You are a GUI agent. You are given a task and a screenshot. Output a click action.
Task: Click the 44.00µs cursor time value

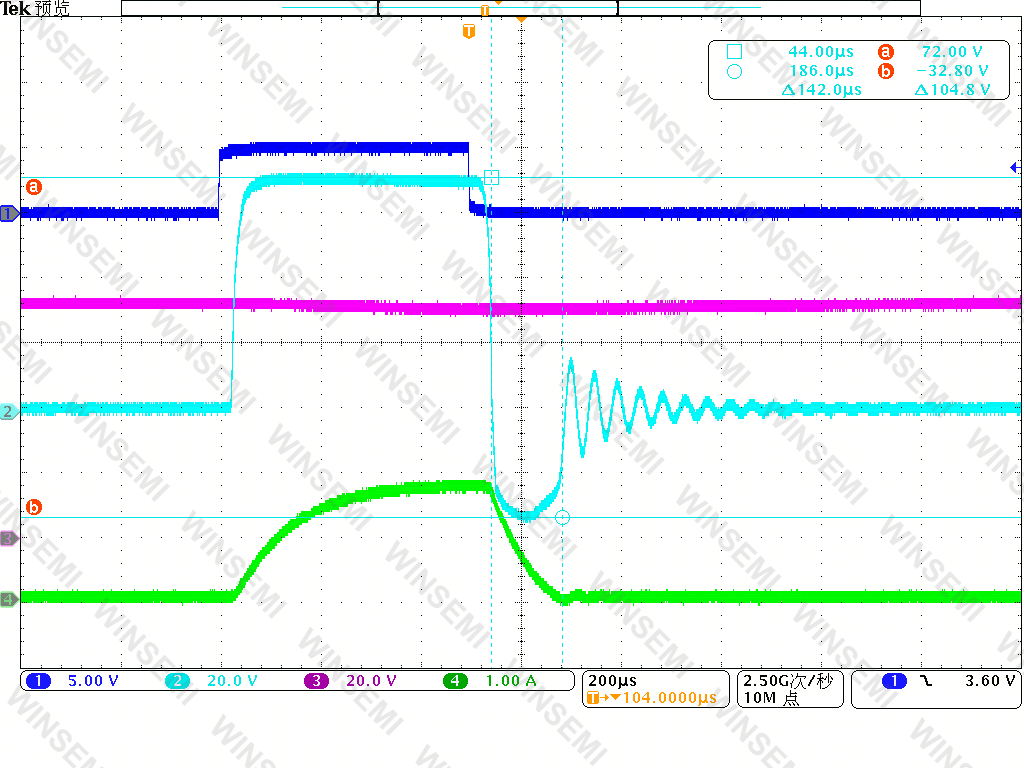[821, 52]
